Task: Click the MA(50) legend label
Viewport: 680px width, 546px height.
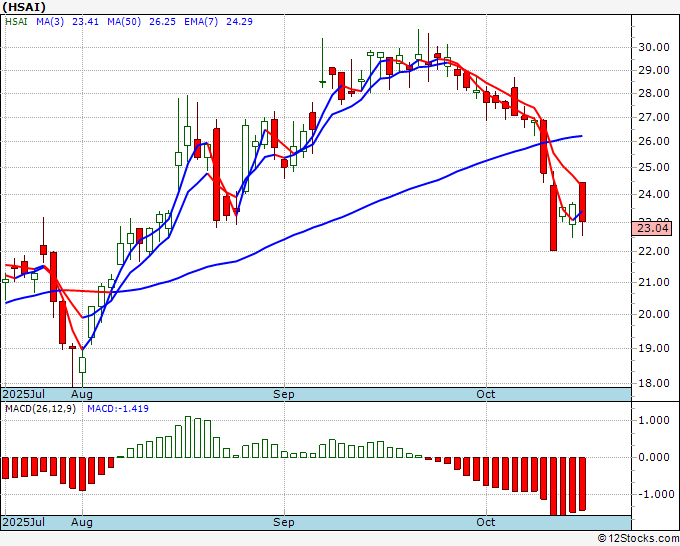Action: (124, 22)
